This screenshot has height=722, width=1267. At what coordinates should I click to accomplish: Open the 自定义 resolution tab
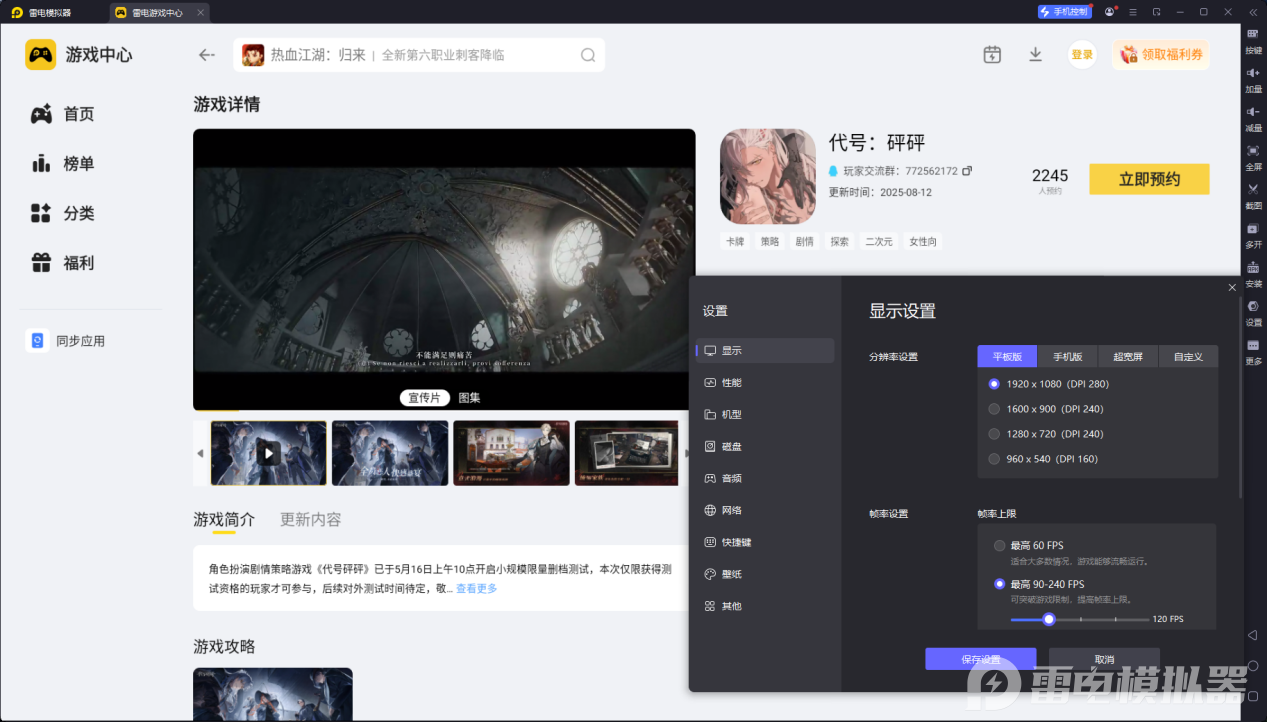pyautogui.click(x=1188, y=356)
